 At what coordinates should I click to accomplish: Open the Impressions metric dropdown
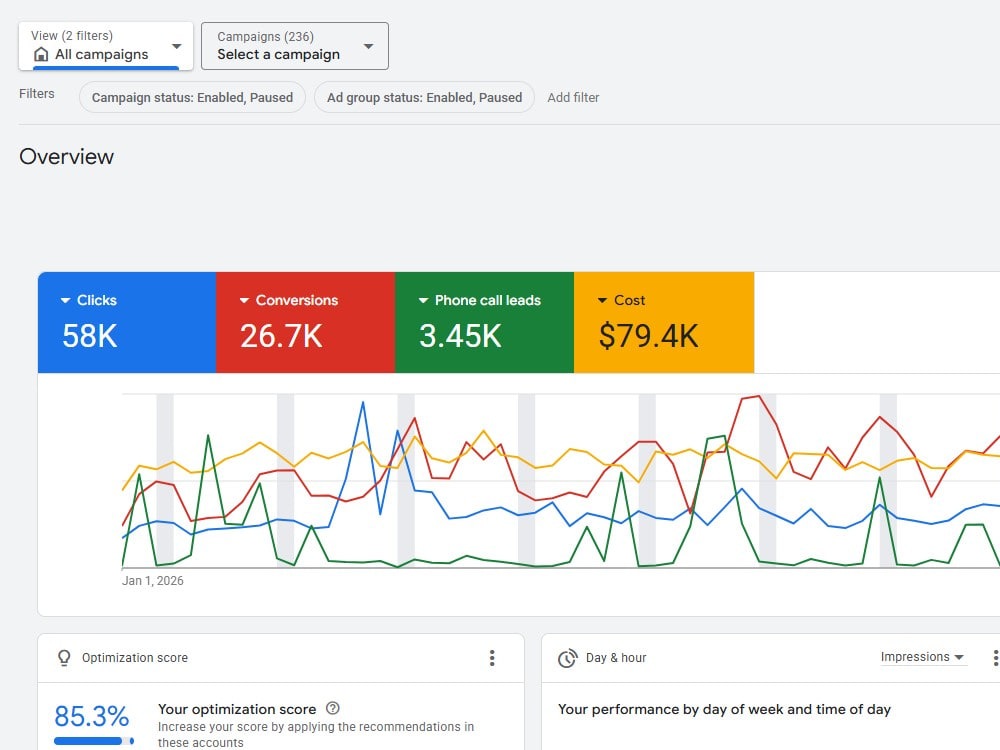[x=922, y=657]
